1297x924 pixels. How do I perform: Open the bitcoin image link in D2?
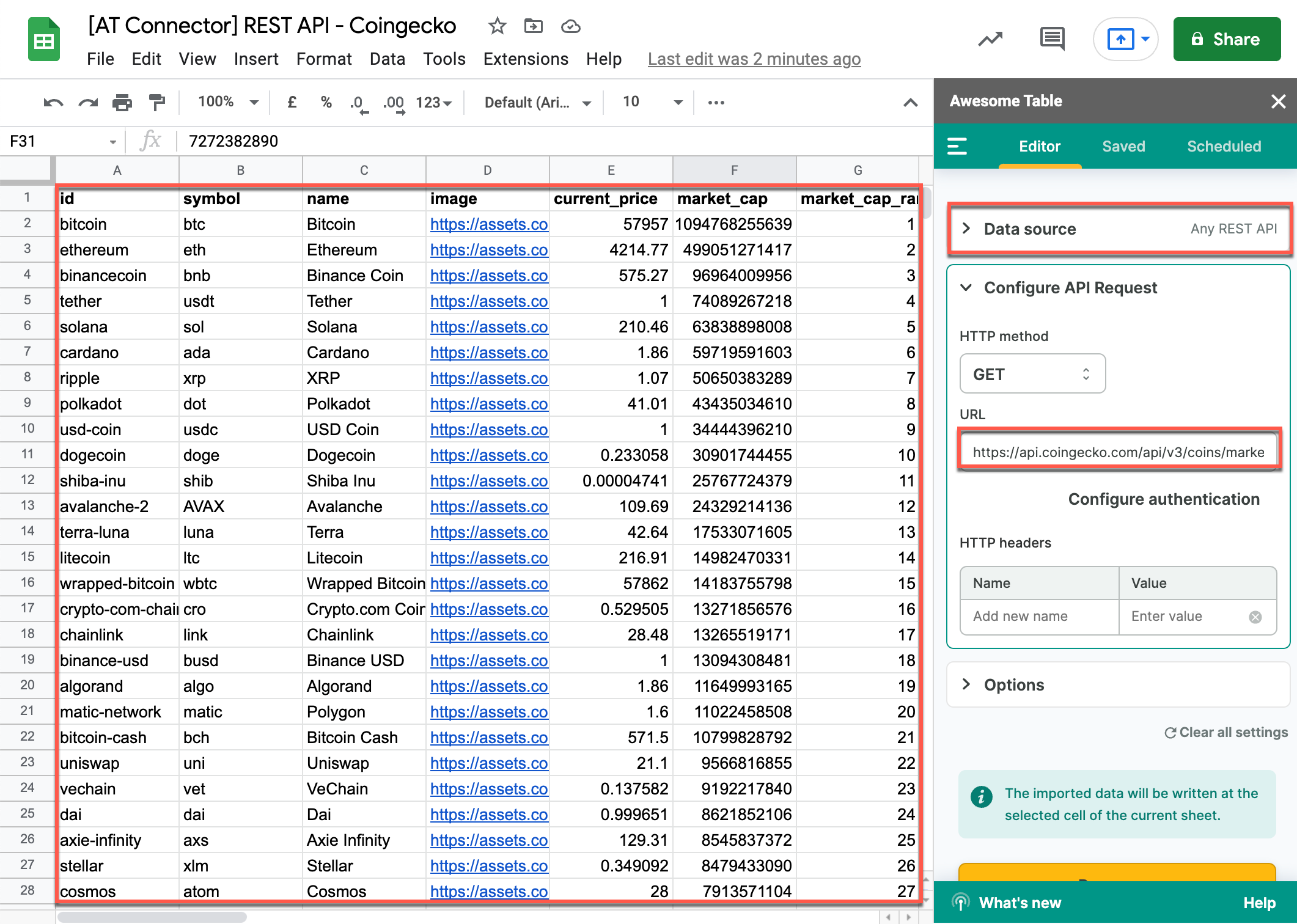pos(489,224)
